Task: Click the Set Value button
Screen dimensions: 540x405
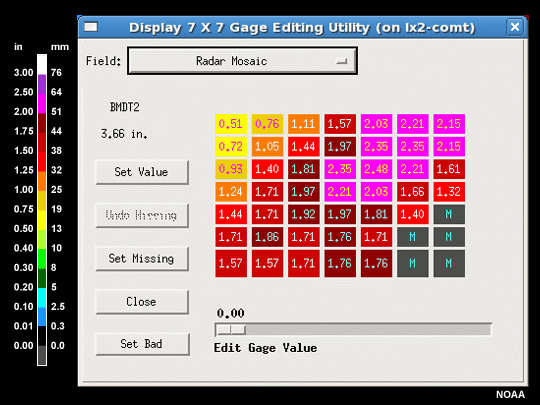Action: coord(142,172)
